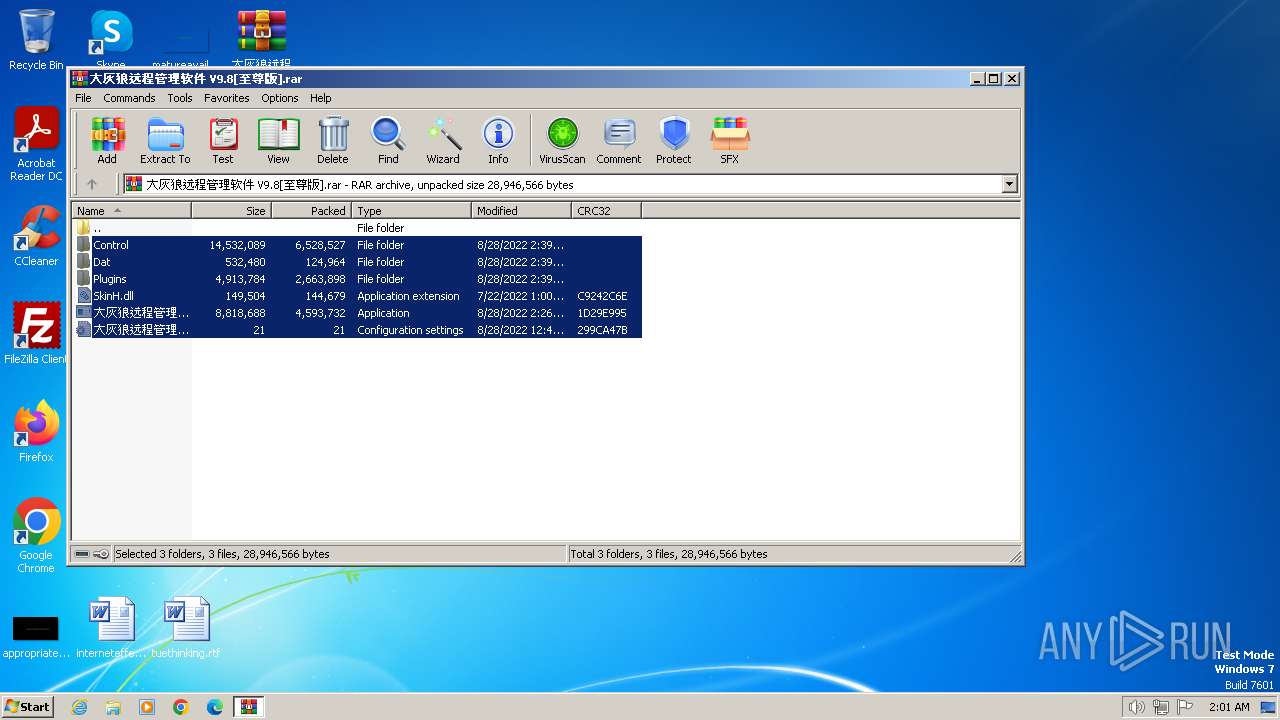This screenshot has height=720, width=1280.
Task: Open Acrobat Reader DC desktop icon
Action: (36, 144)
